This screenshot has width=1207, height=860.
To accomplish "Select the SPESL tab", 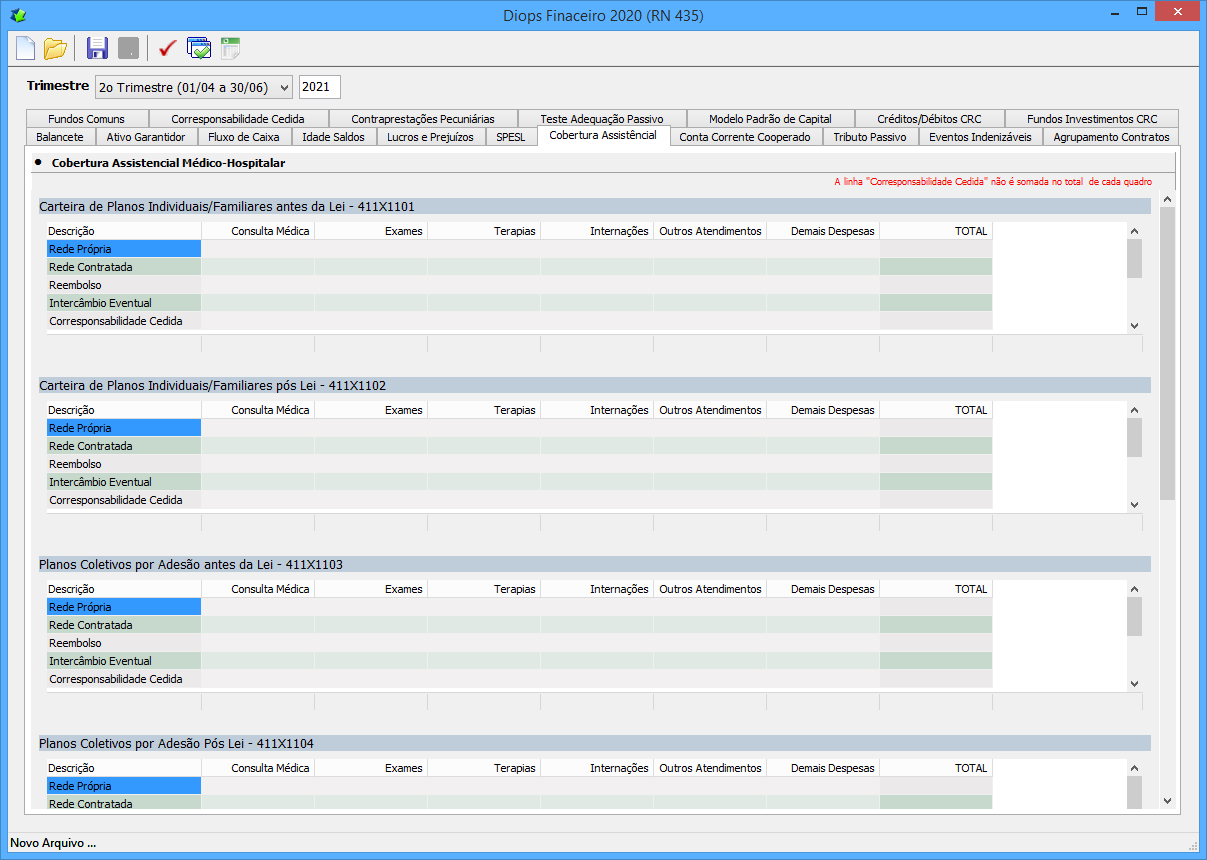I will 511,137.
